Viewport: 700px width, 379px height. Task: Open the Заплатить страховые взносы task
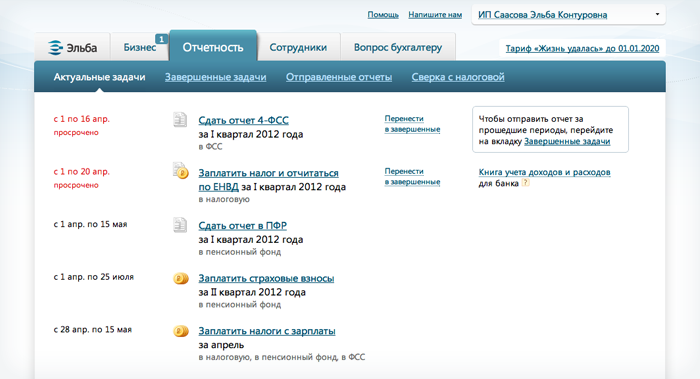[266, 278]
